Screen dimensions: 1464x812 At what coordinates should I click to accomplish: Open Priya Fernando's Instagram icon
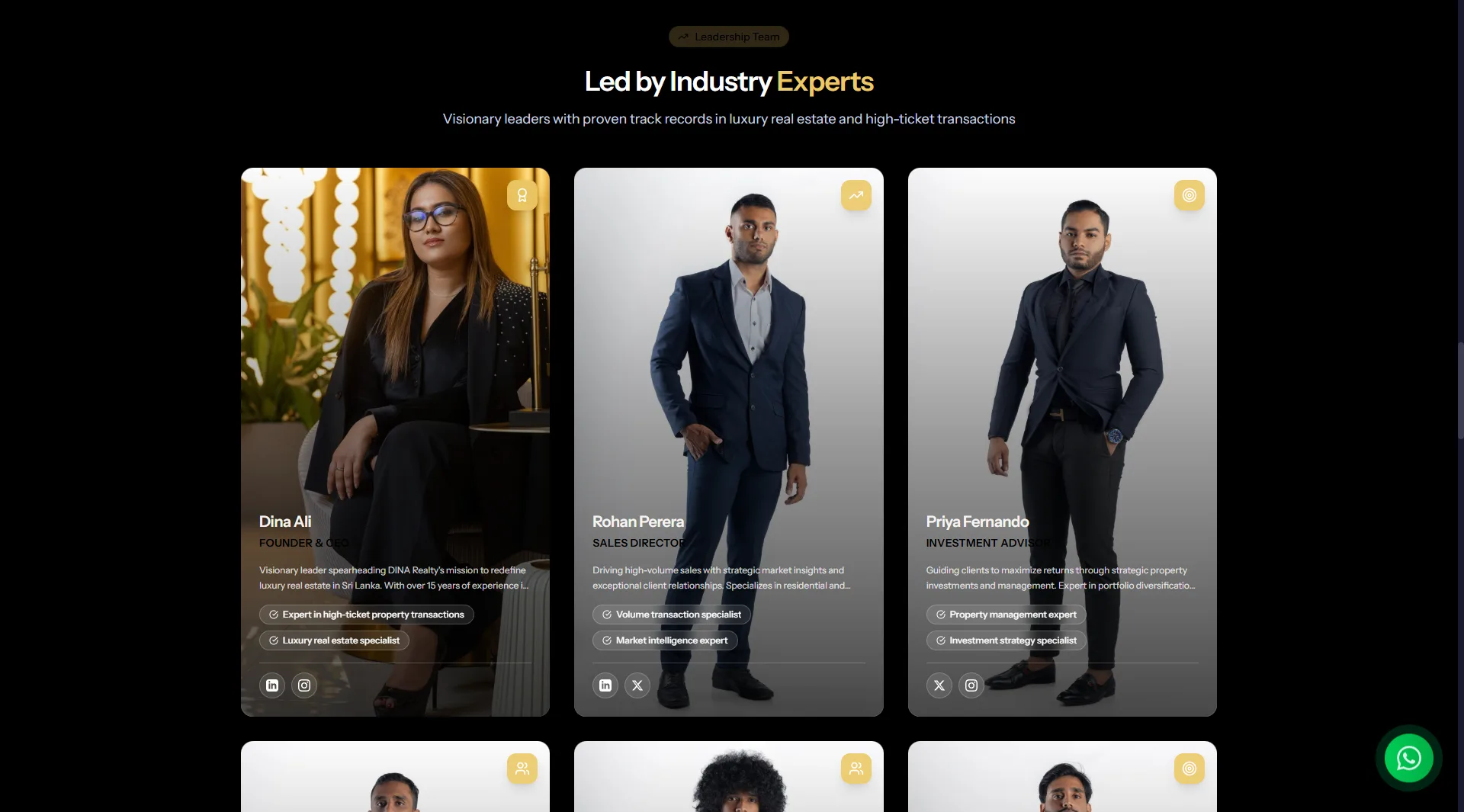(x=971, y=685)
